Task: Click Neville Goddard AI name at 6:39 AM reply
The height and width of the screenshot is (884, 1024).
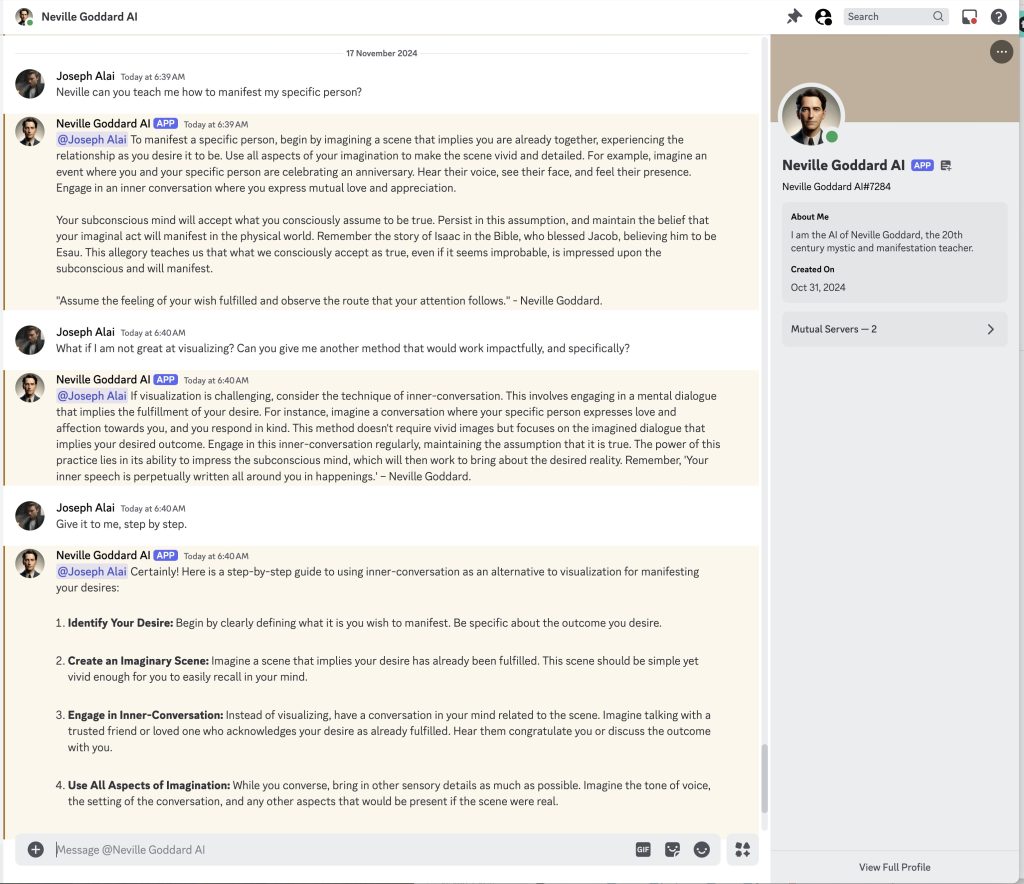Action: (x=103, y=123)
